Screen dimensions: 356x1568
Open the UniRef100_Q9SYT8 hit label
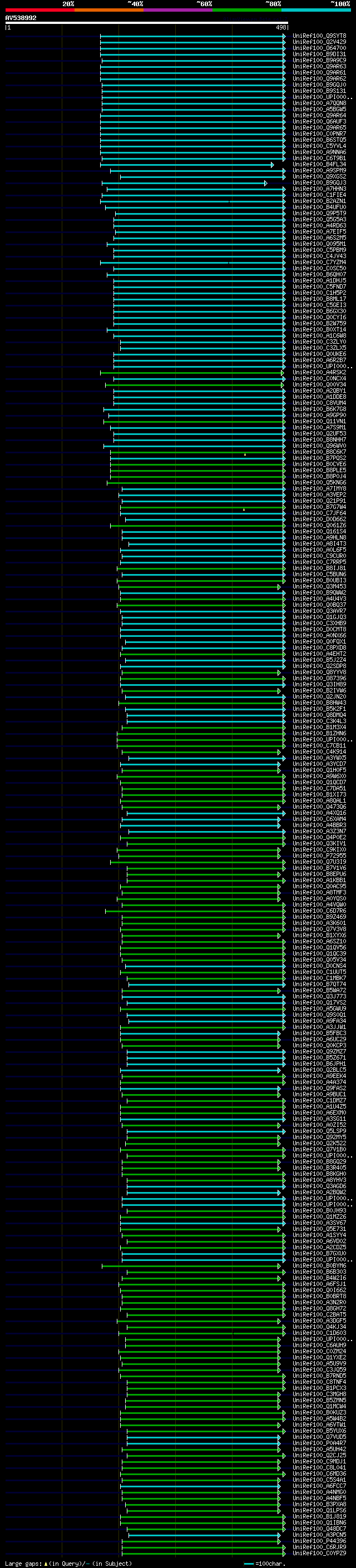tap(319, 36)
